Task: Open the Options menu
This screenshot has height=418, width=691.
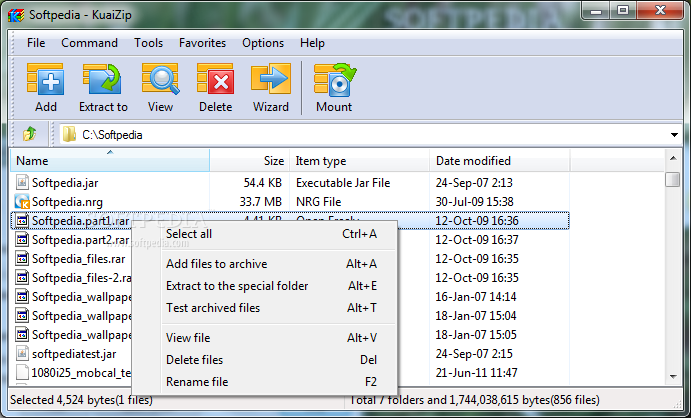Action: [x=263, y=43]
